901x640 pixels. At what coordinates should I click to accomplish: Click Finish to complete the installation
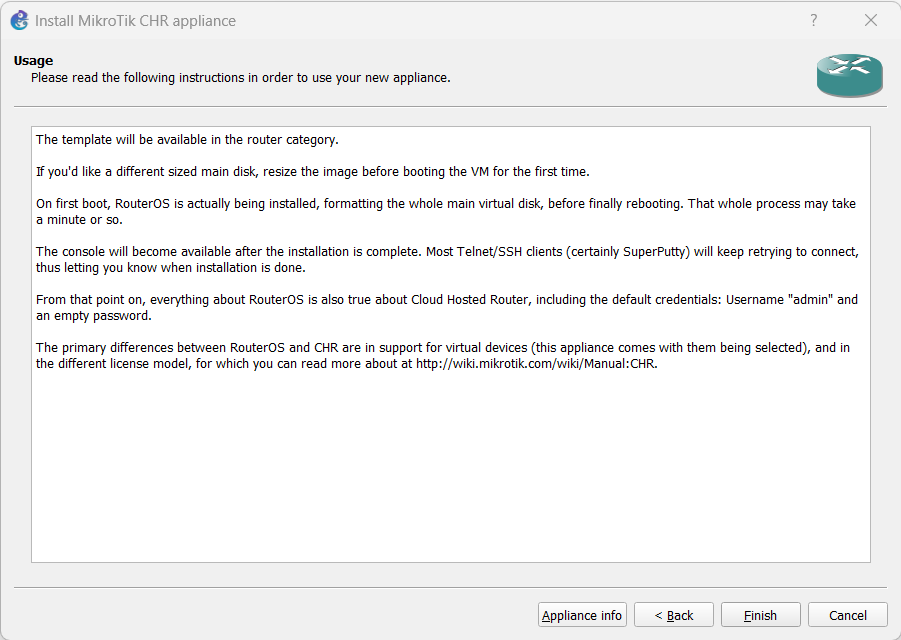760,615
